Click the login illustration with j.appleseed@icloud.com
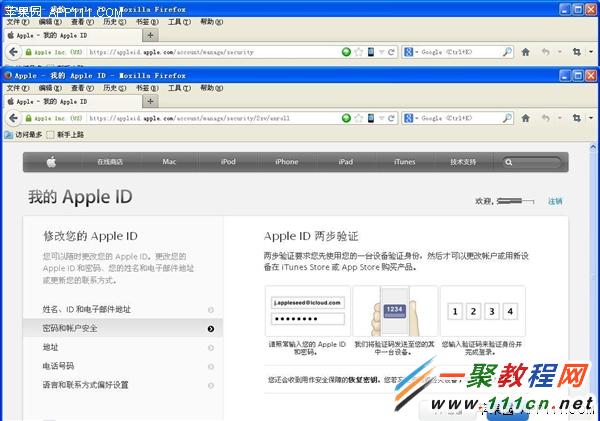The width and height of the screenshot is (600, 421). (x=308, y=311)
